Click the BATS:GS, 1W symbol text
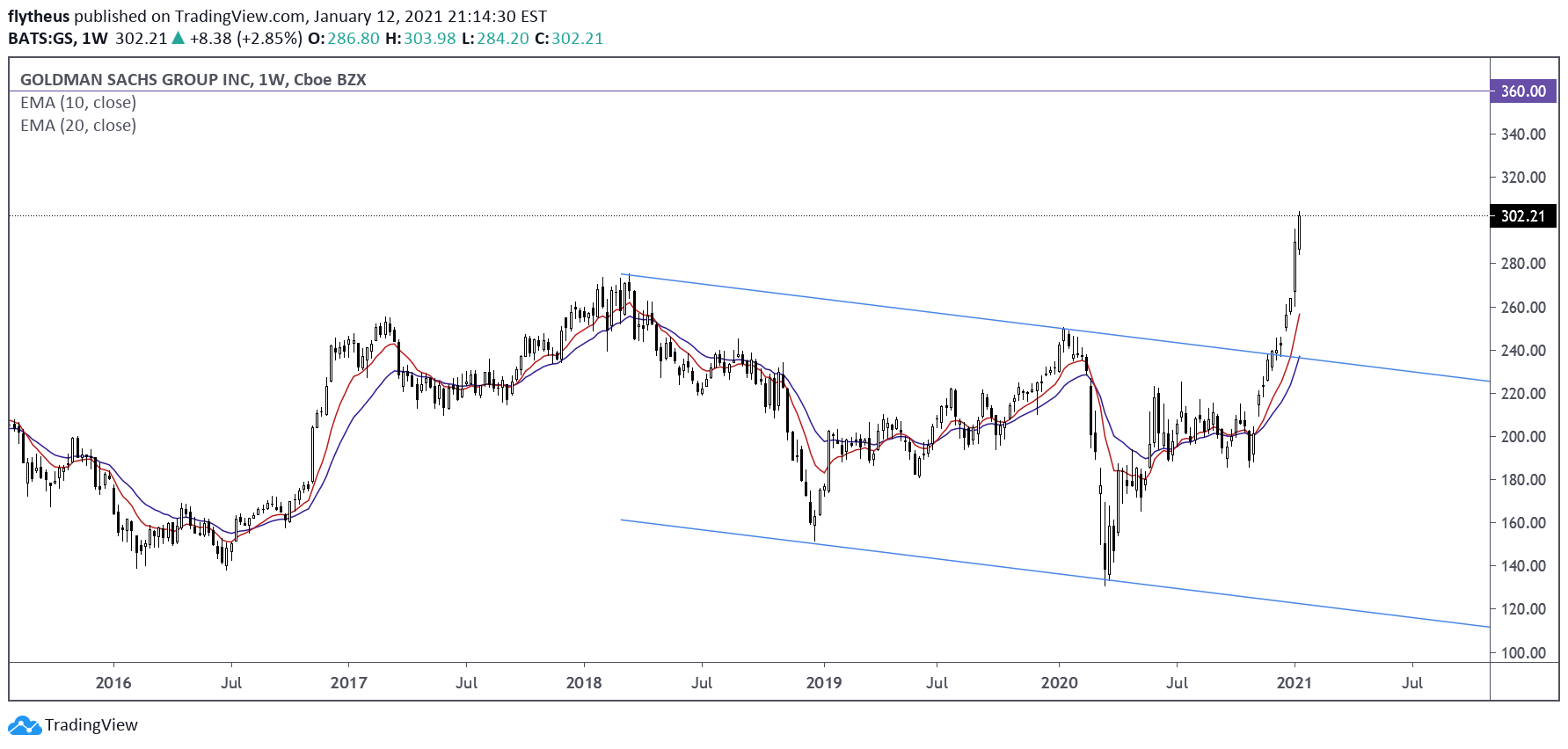Viewport: 1568px width, 749px height. [58, 39]
